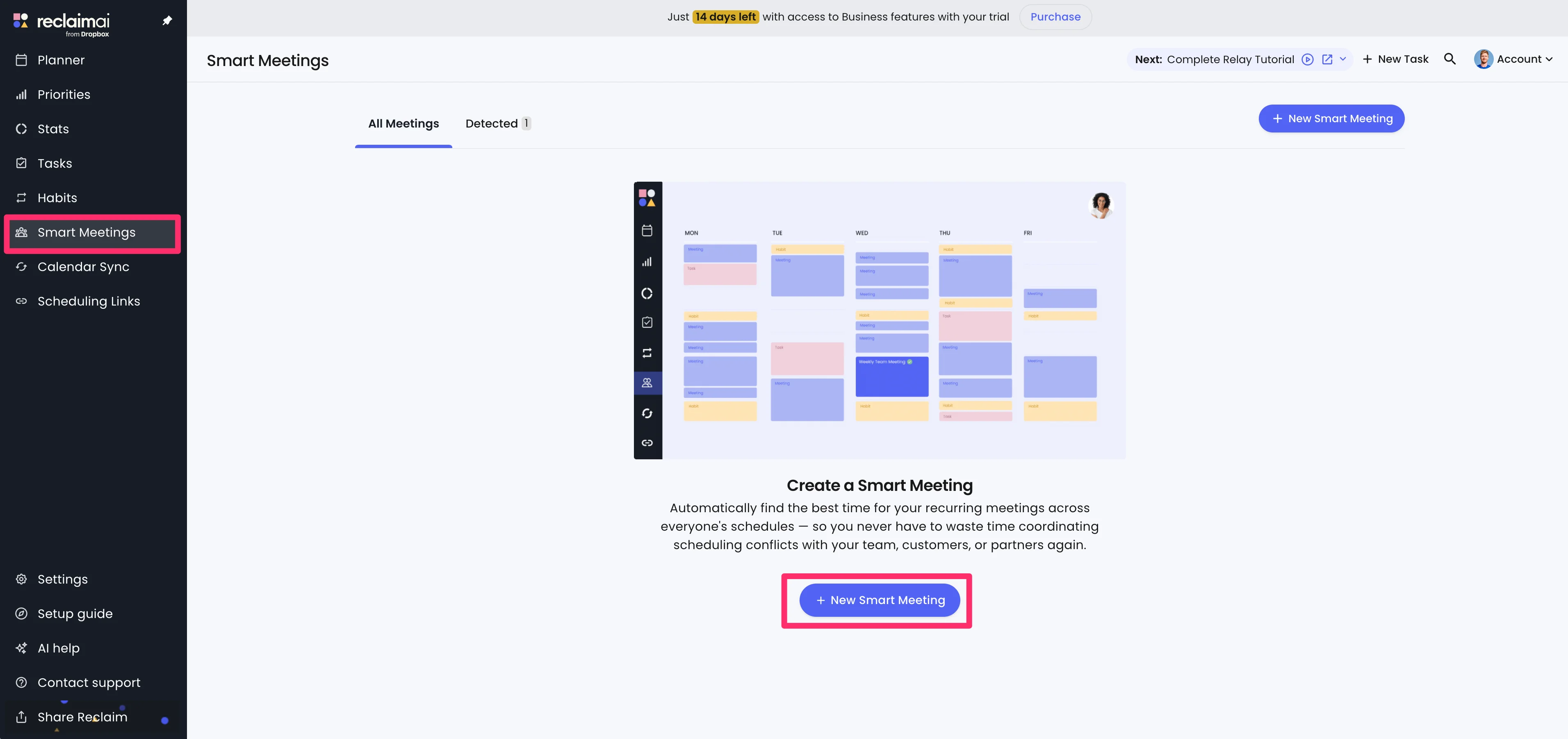Open AI help
The image size is (1568, 739).
[x=59, y=648]
